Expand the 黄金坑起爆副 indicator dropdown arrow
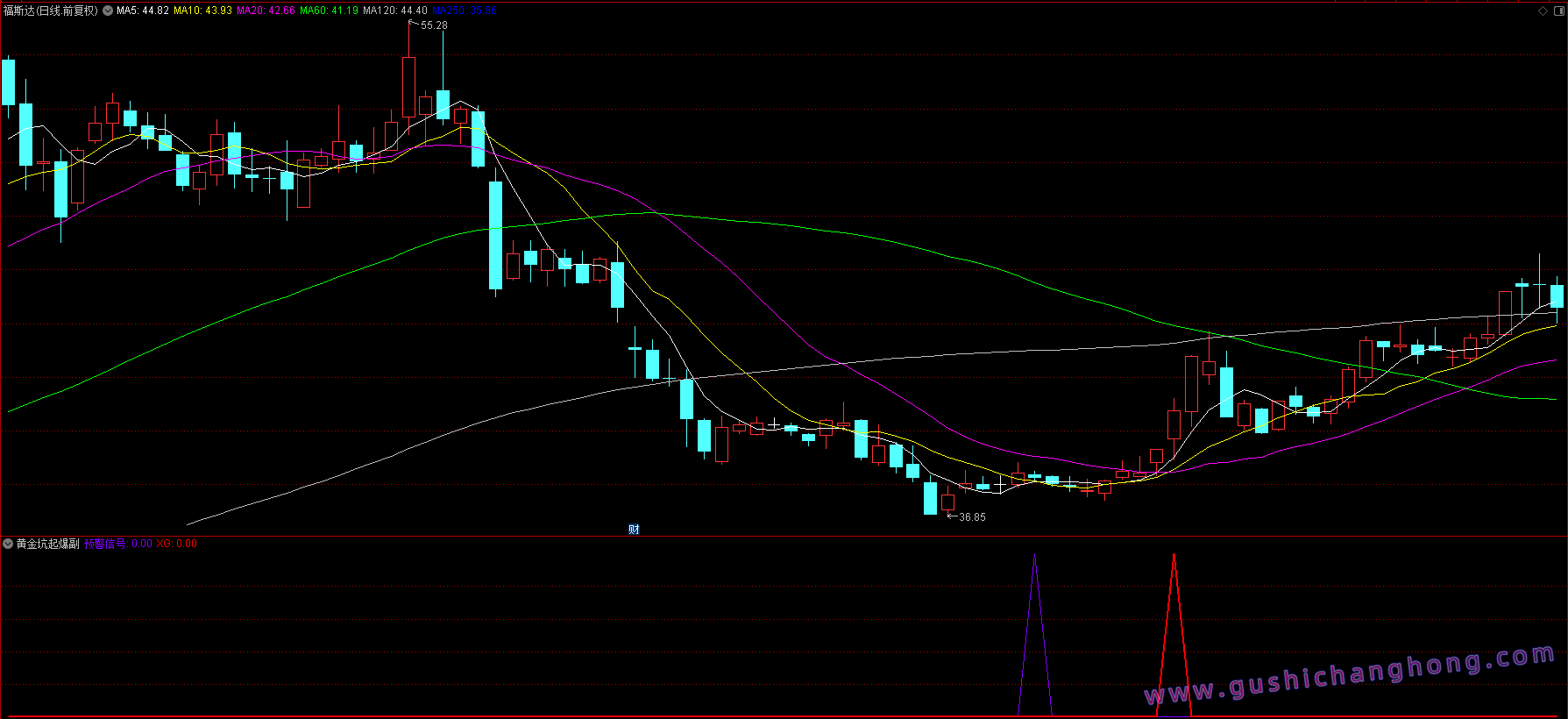 [8, 544]
